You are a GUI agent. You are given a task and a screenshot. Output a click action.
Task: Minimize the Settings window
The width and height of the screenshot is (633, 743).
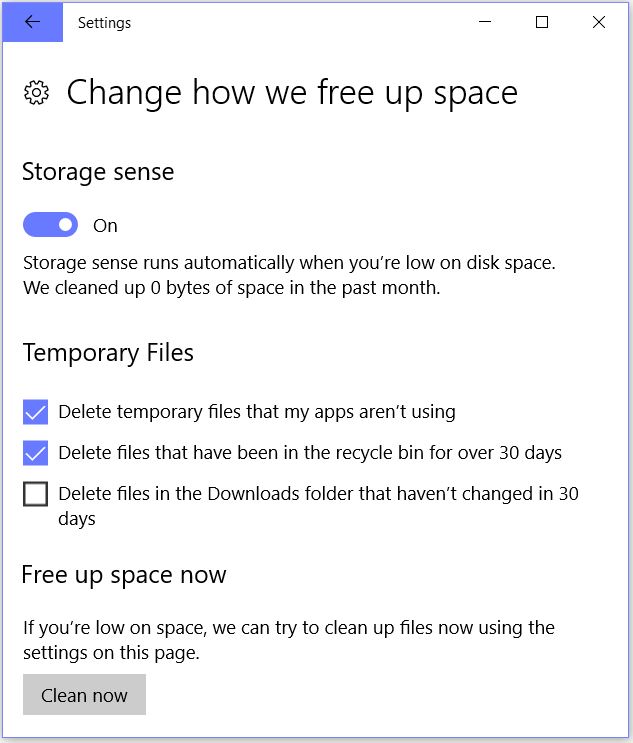(x=485, y=22)
